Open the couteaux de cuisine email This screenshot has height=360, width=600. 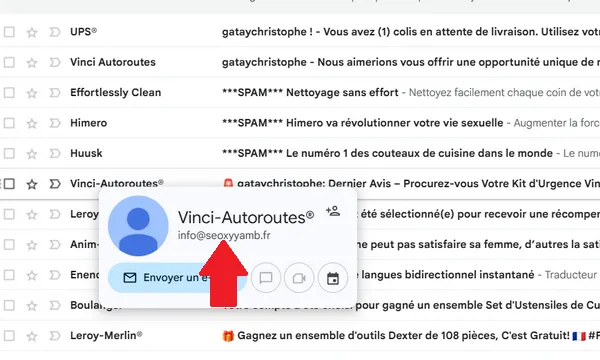[411, 153]
